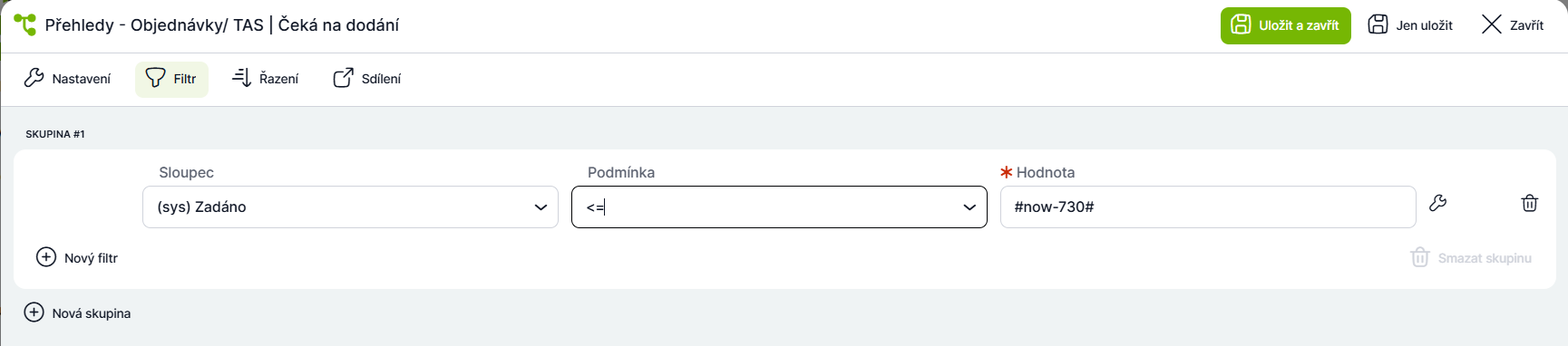
Task: Click the Hodnota input with #now-730#
Action: click(x=1208, y=207)
